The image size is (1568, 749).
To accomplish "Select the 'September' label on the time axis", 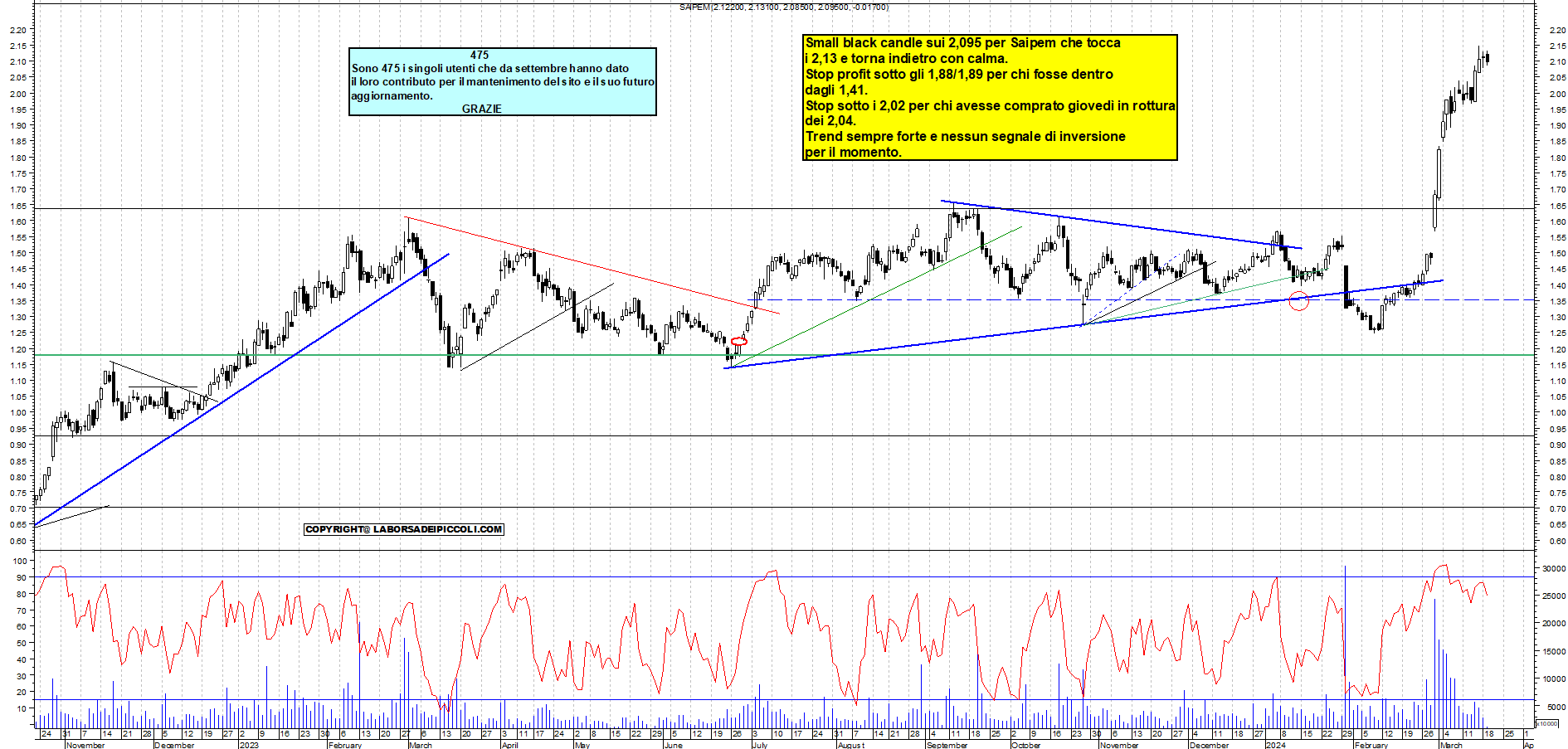I will tap(947, 745).
